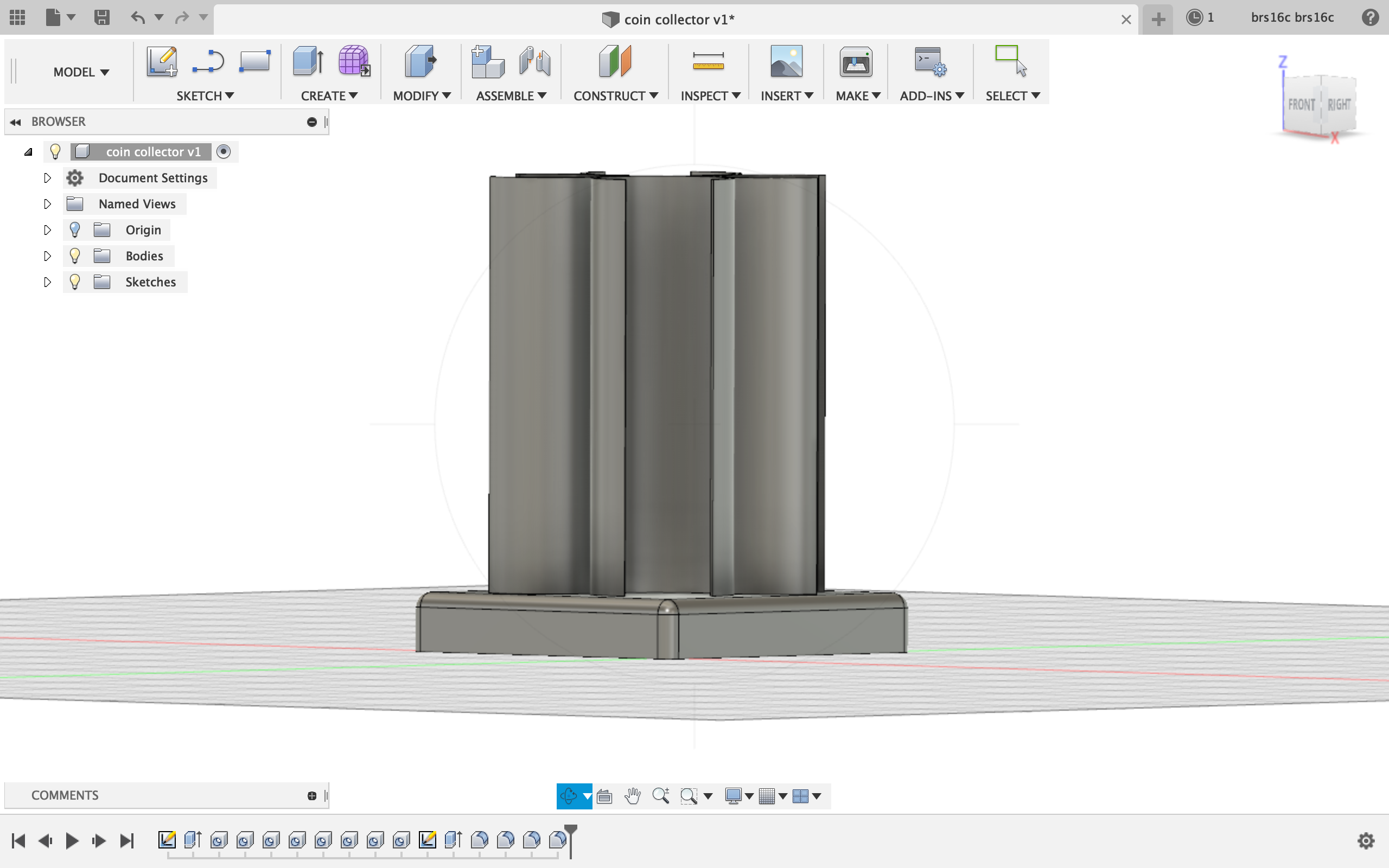Click the FRONT face of view cube

(x=1301, y=105)
